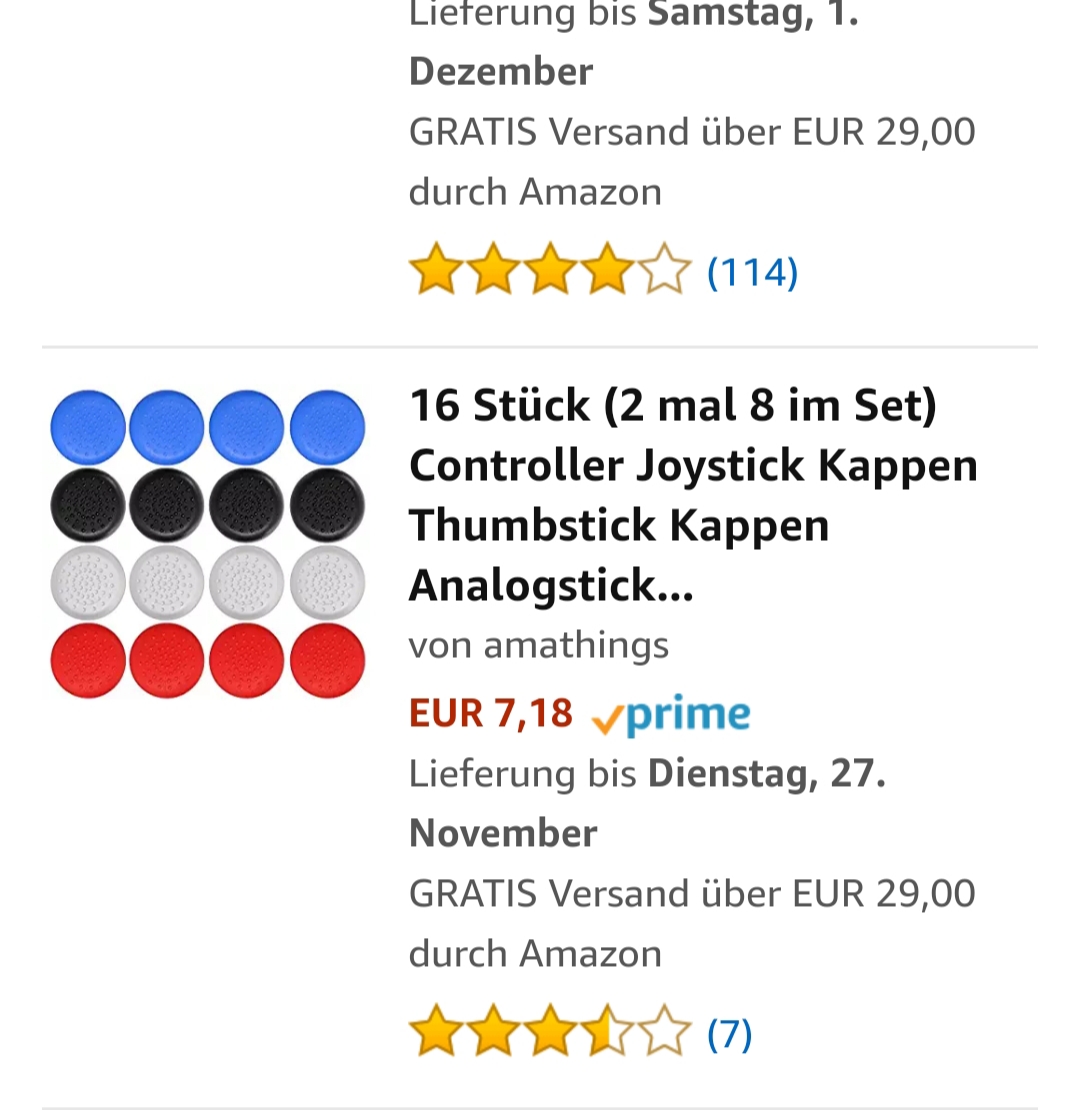Open the (7) reviews count
1080x1110 pixels.
pos(730,1034)
